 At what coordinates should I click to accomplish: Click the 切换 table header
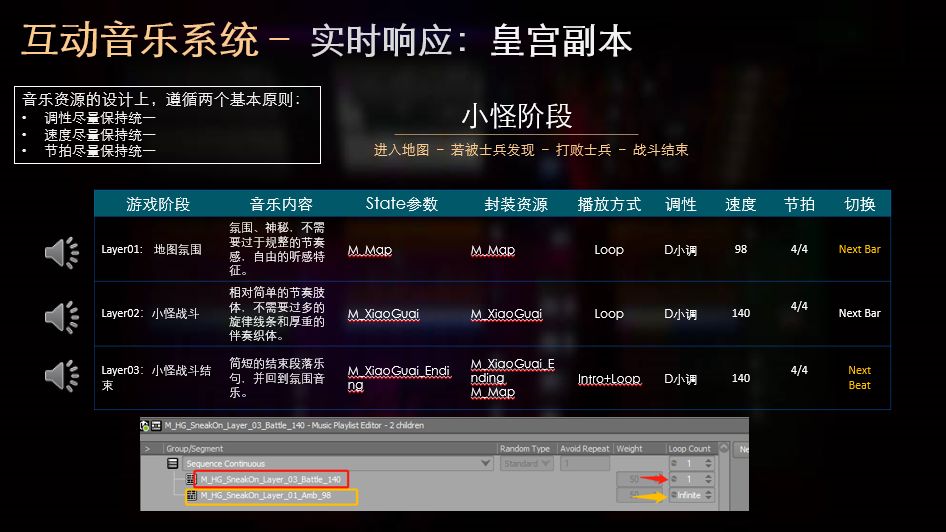[859, 204]
